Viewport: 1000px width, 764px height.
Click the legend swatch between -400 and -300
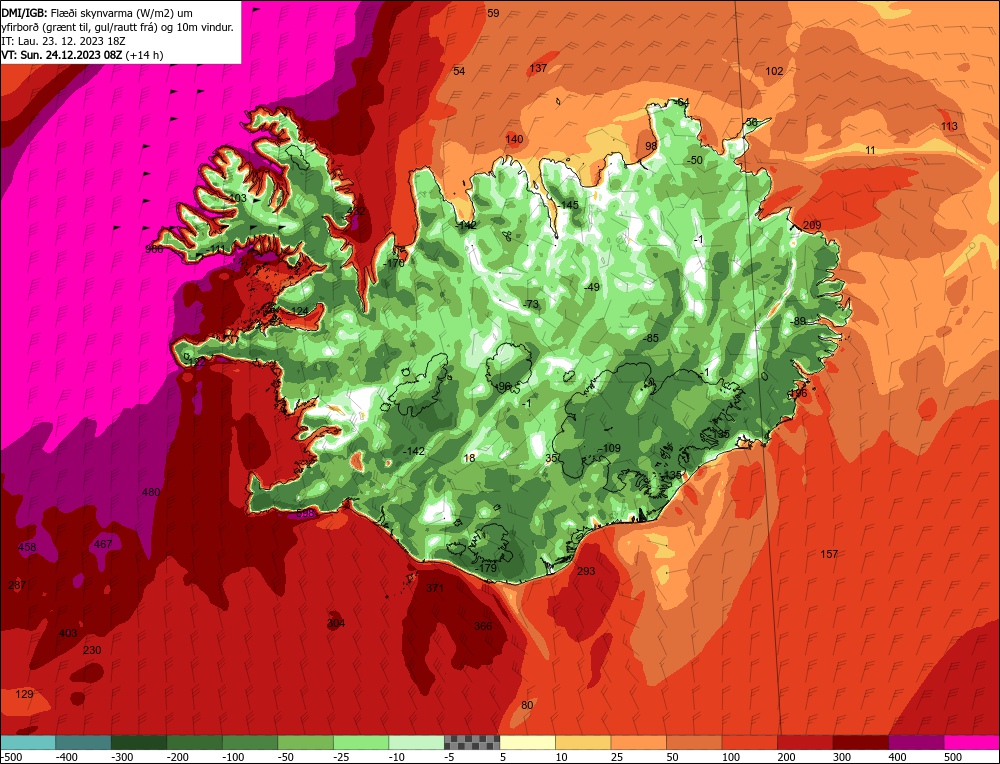(x=83, y=742)
